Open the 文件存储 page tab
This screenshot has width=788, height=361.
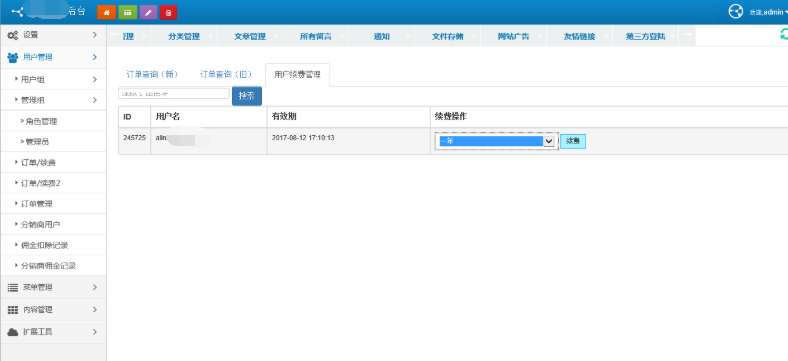point(448,37)
